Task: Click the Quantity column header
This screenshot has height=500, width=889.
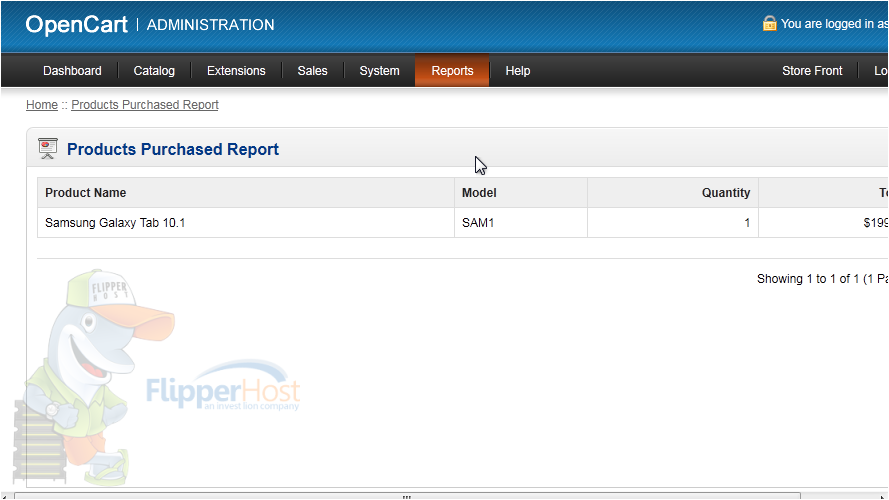Action: [672, 193]
